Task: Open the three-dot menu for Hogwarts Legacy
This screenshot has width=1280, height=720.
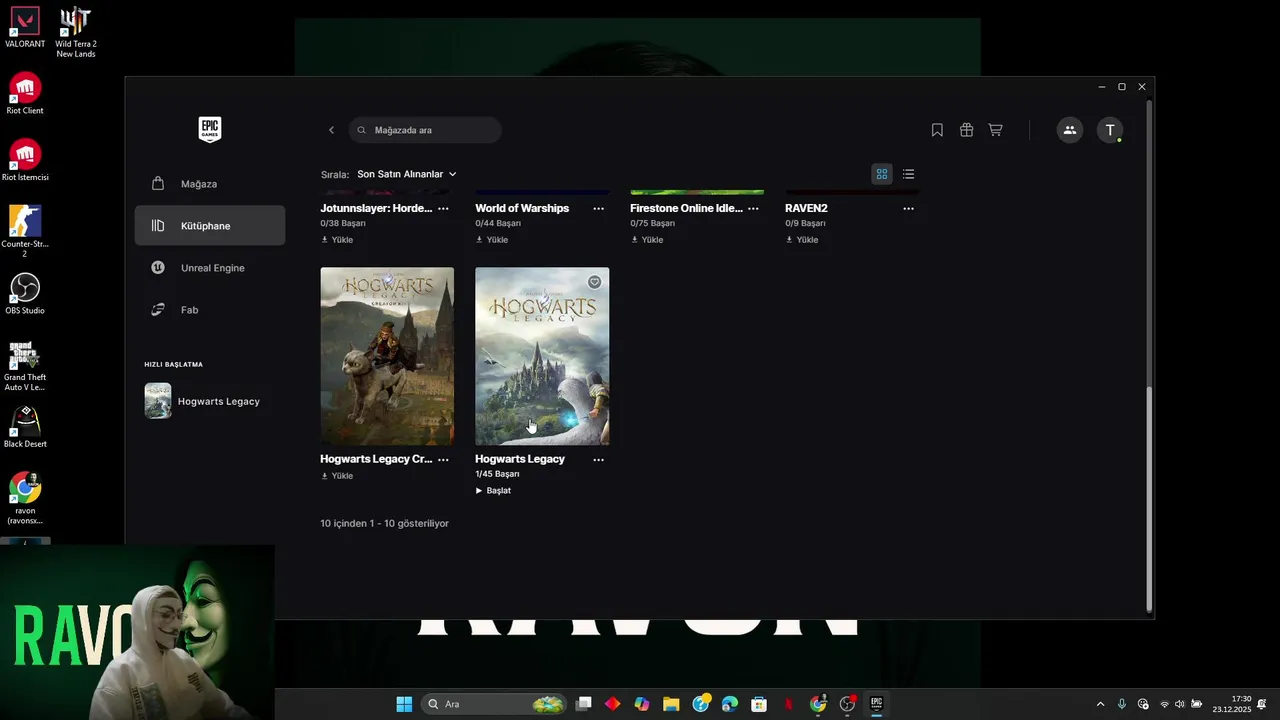Action: click(x=598, y=460)
